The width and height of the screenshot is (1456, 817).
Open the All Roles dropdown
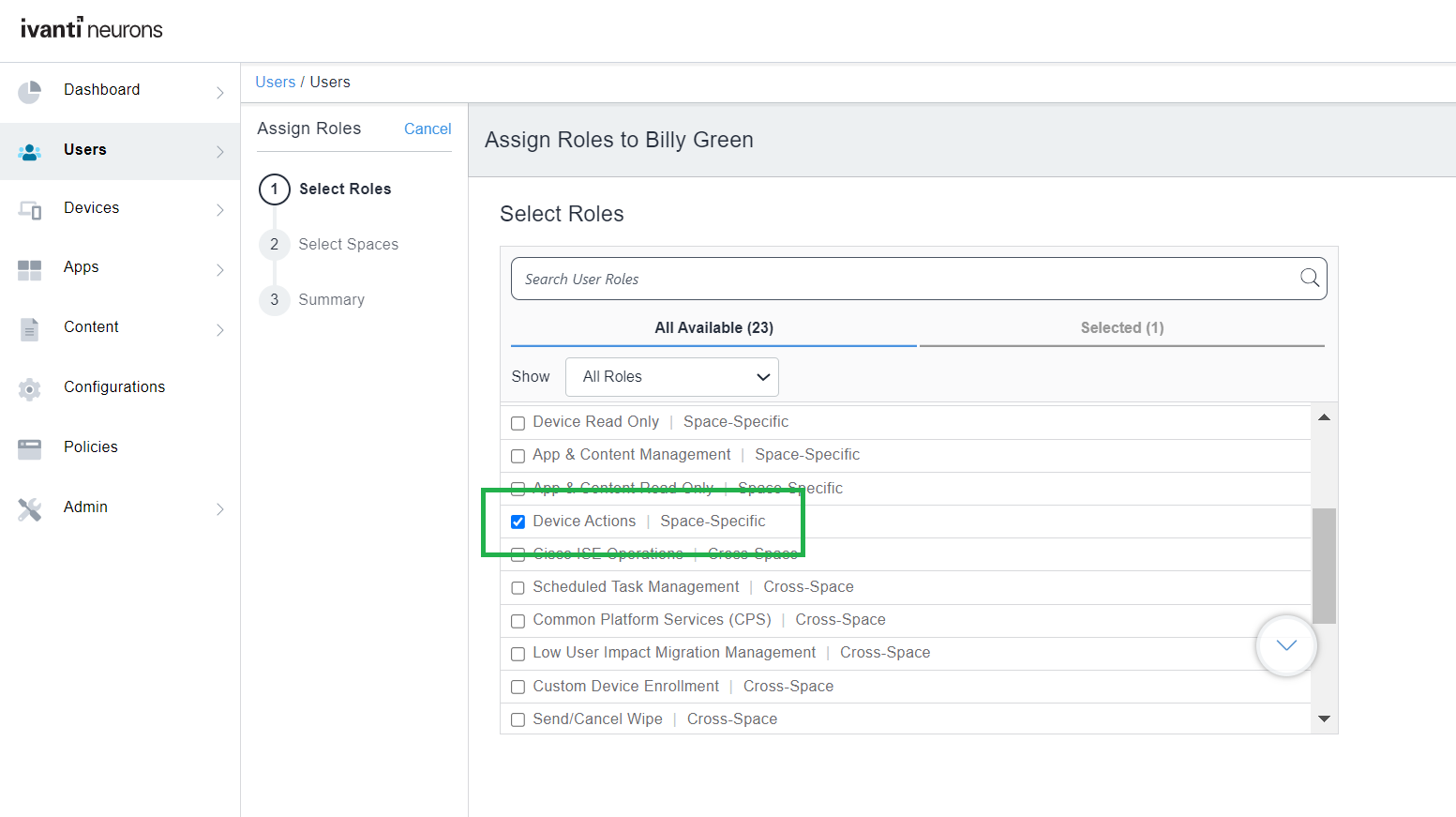670,376
